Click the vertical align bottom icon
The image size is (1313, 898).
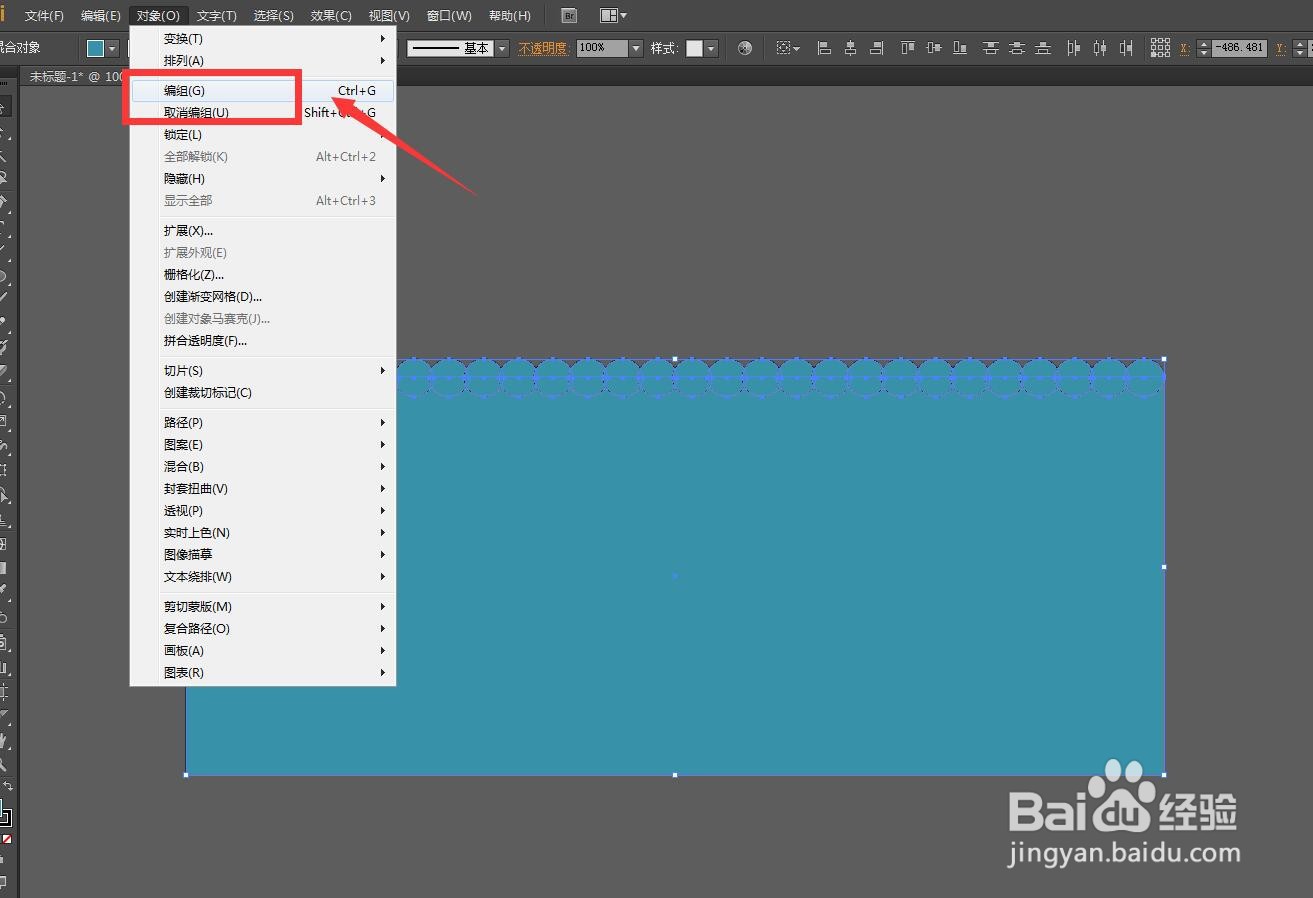point(960,48)
